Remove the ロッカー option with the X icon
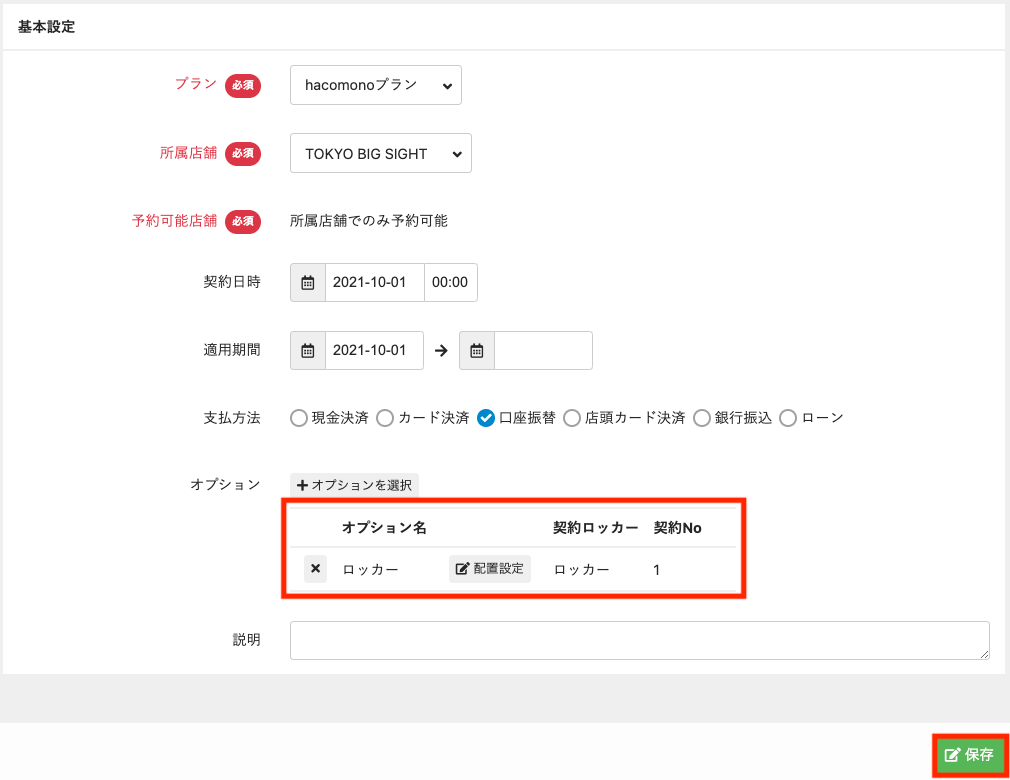Screen dimensions: 1010x780 point(315,569)
